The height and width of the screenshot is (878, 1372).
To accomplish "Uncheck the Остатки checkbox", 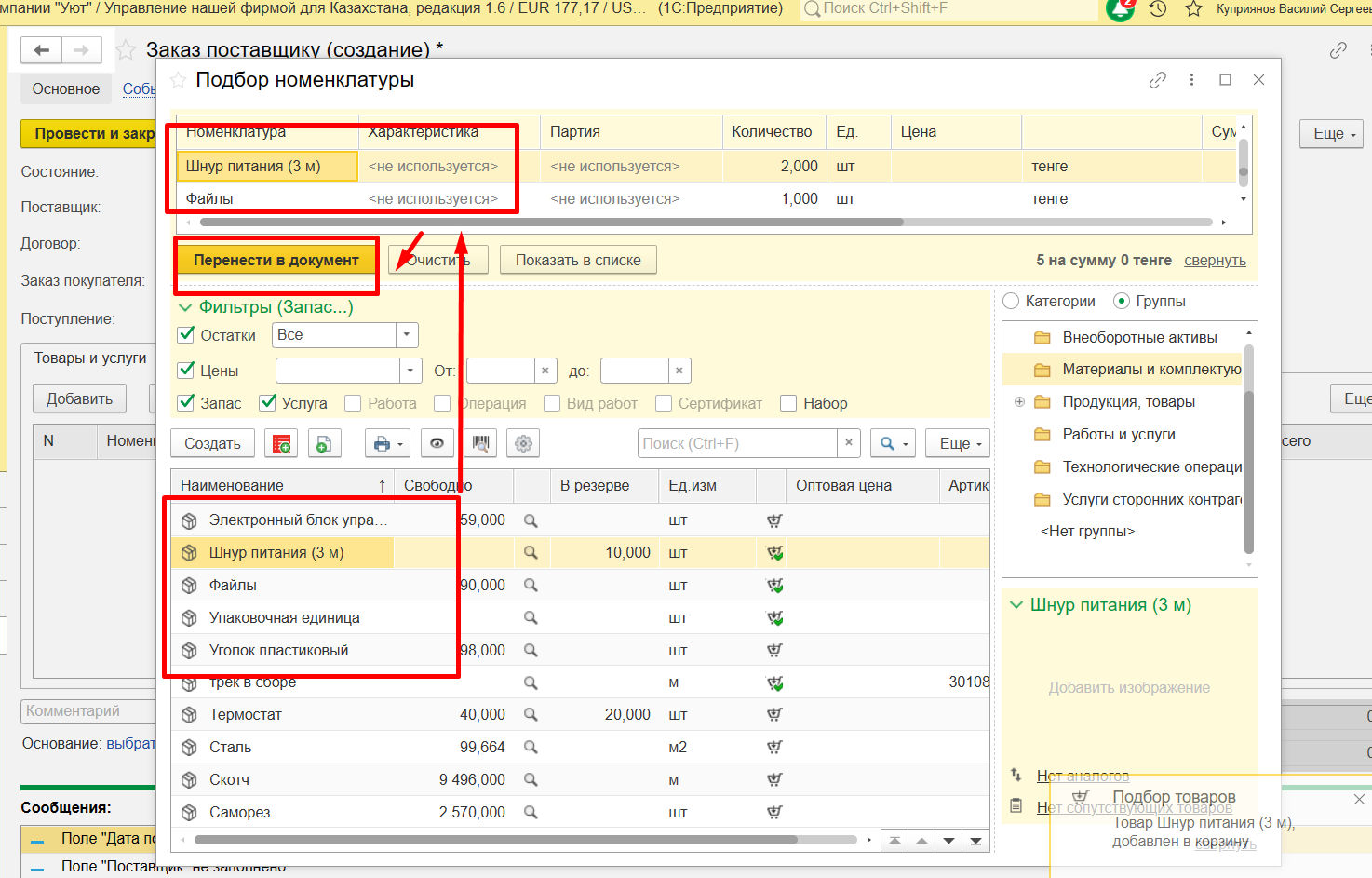I will coord(186,335).
